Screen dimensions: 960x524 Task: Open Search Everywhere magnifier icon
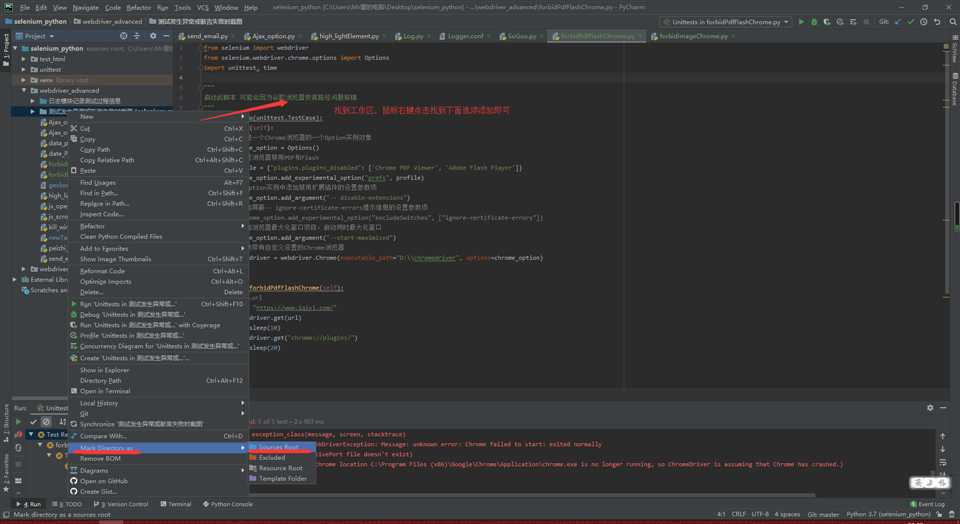(x=953, y=22)
